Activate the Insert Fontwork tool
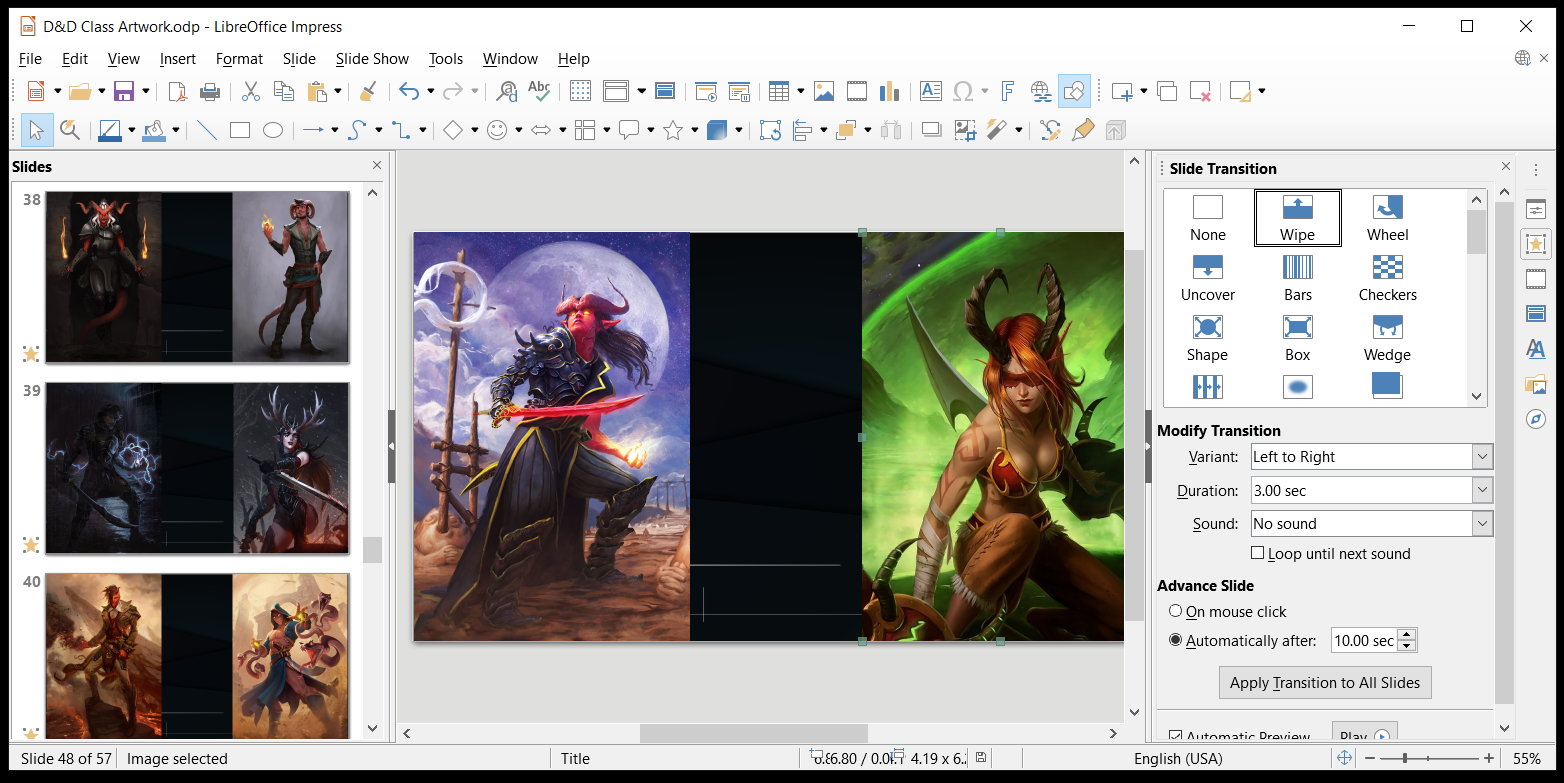The image size is (1564, 783). point(1007,91)
